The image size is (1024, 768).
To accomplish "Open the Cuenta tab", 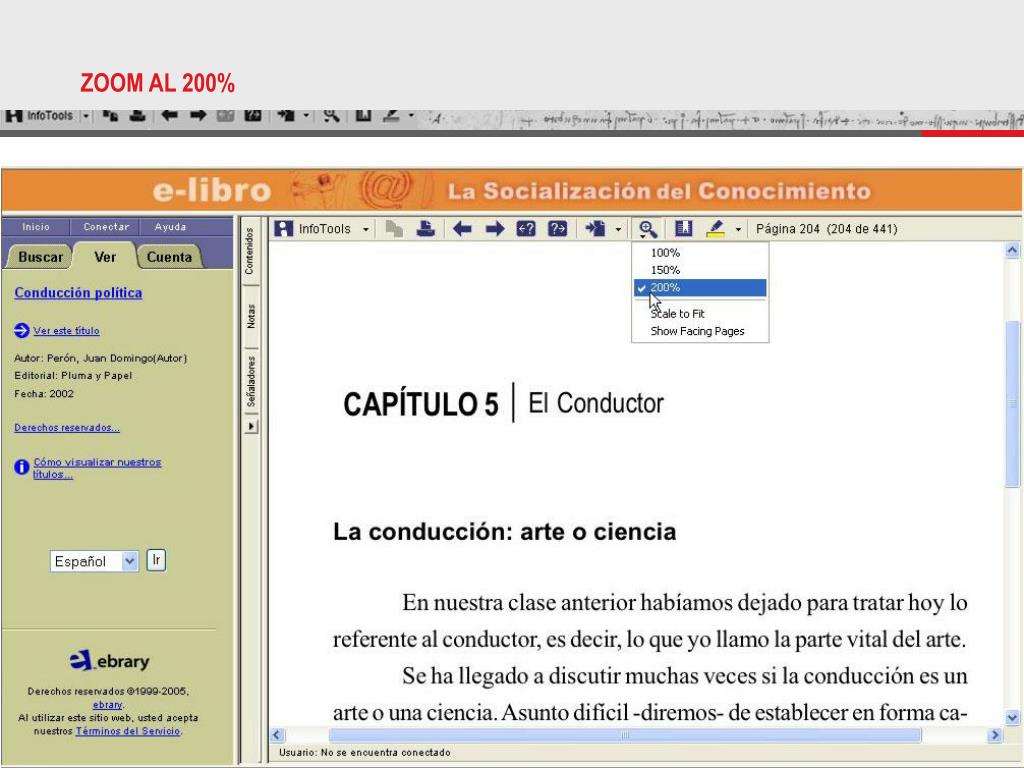I will pyautogui.click(x=169, y=257).
